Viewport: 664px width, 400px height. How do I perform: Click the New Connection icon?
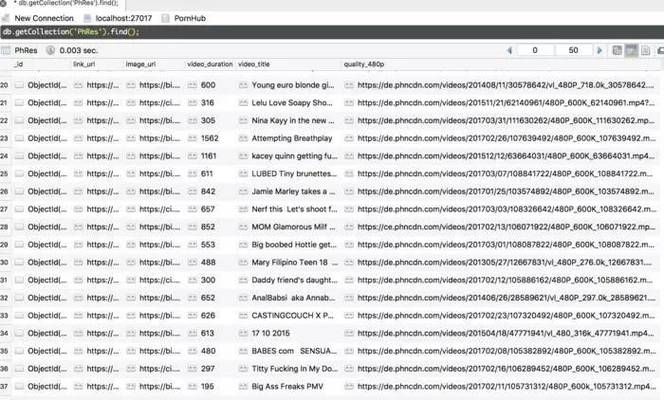pos(7,18)
